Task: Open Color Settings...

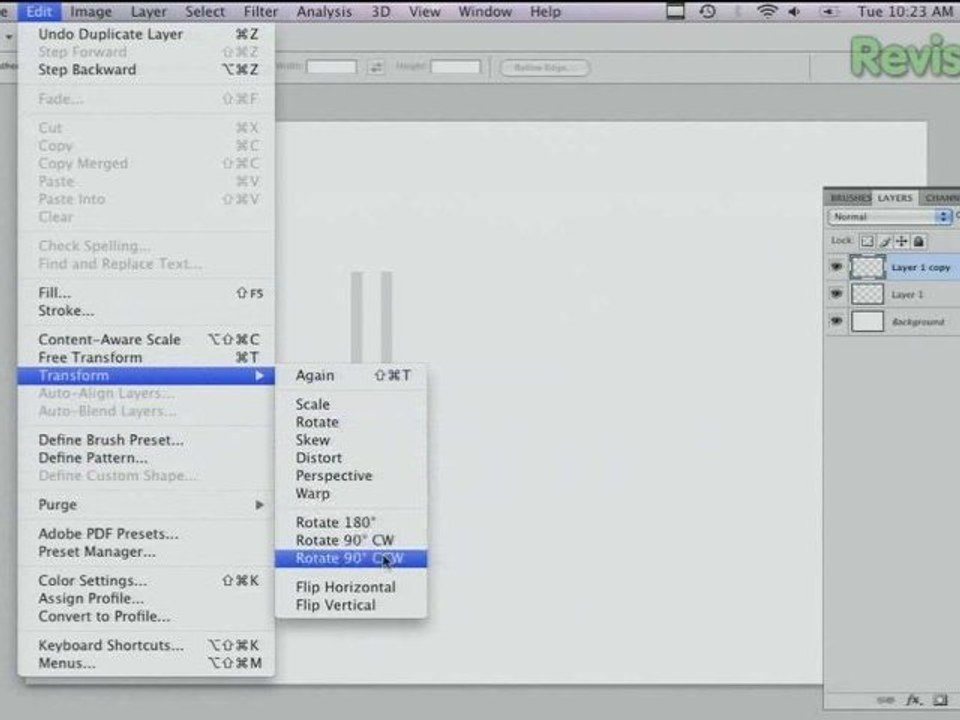Action: (146, 580)
